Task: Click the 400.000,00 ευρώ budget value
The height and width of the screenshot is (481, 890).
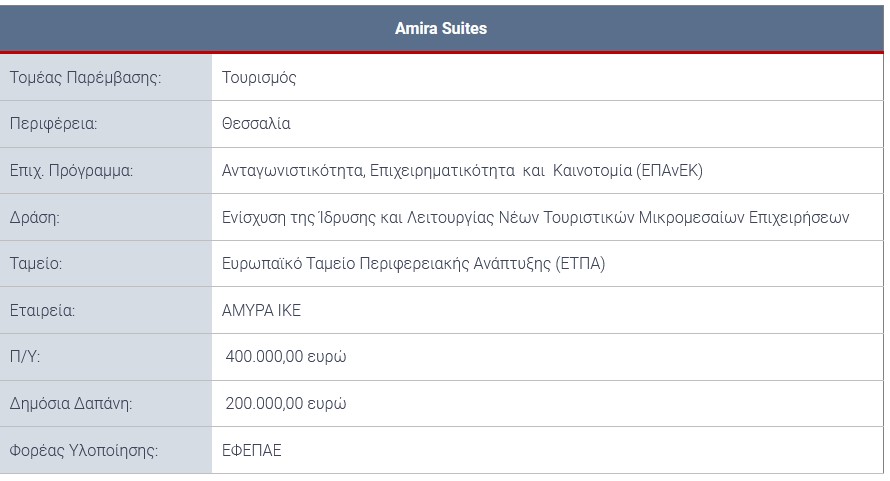Action: click(286, 357)
